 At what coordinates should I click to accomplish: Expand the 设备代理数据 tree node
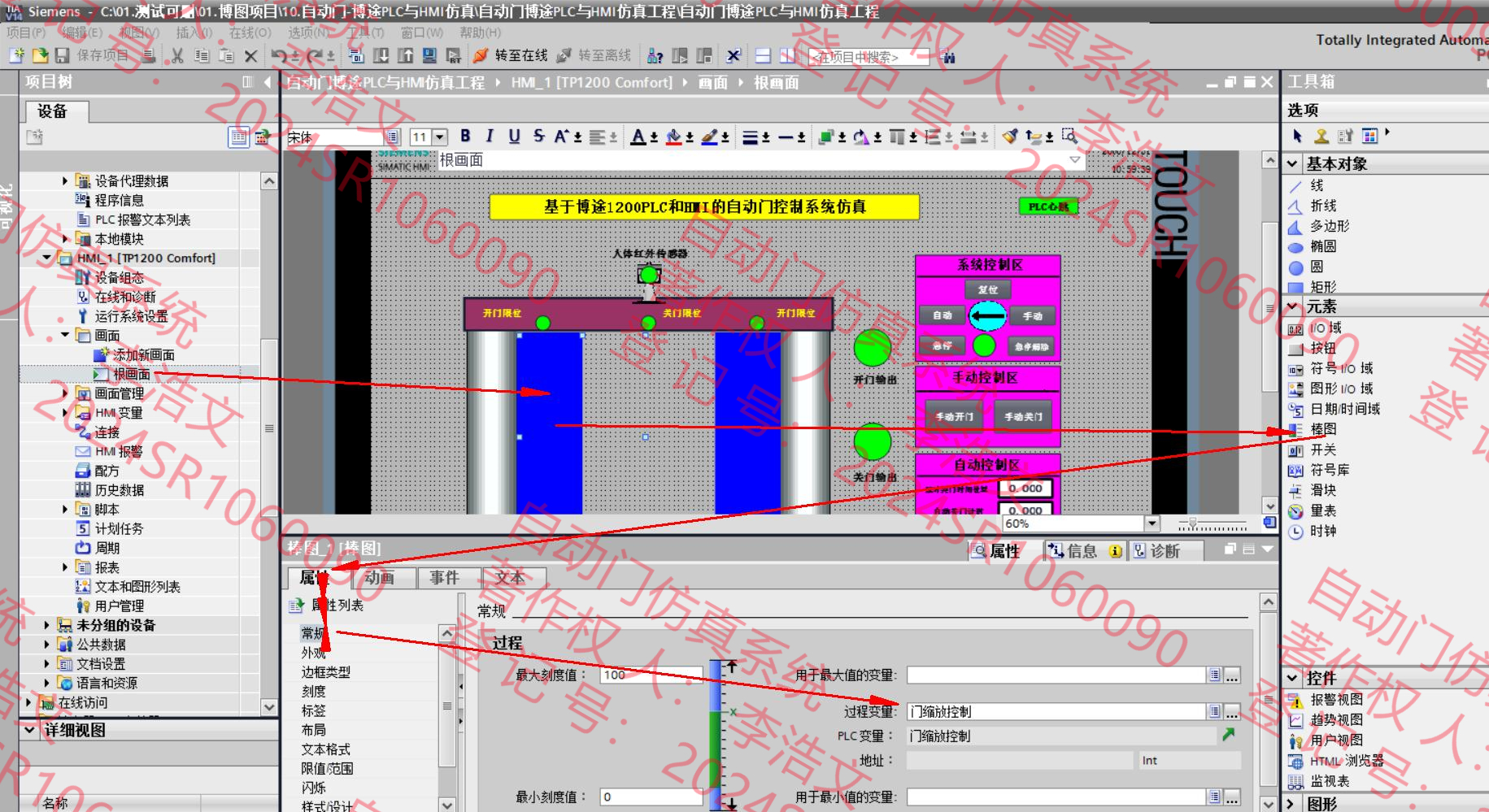(65, 180)
